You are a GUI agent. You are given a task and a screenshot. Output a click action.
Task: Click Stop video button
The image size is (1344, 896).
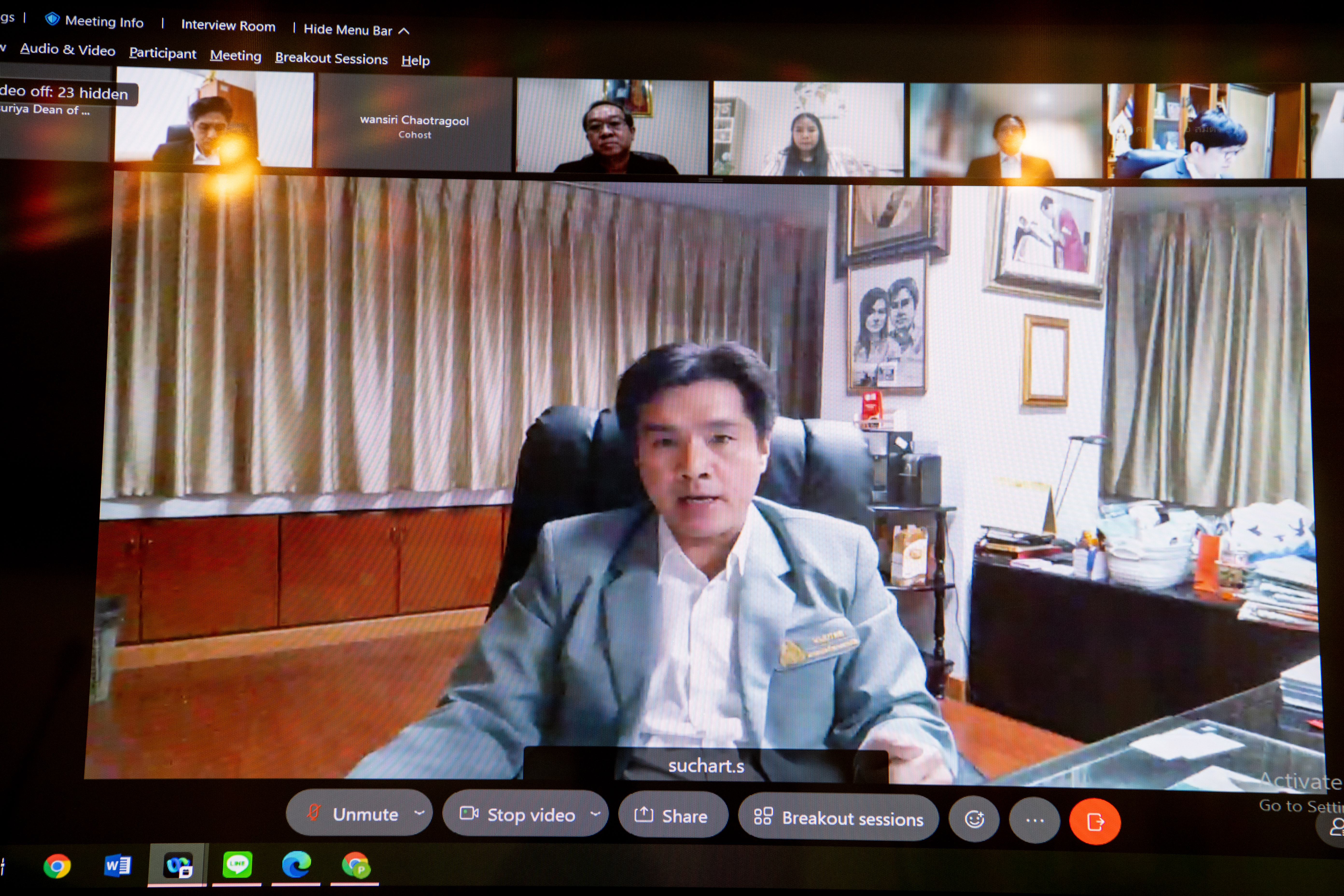point(518,814)
